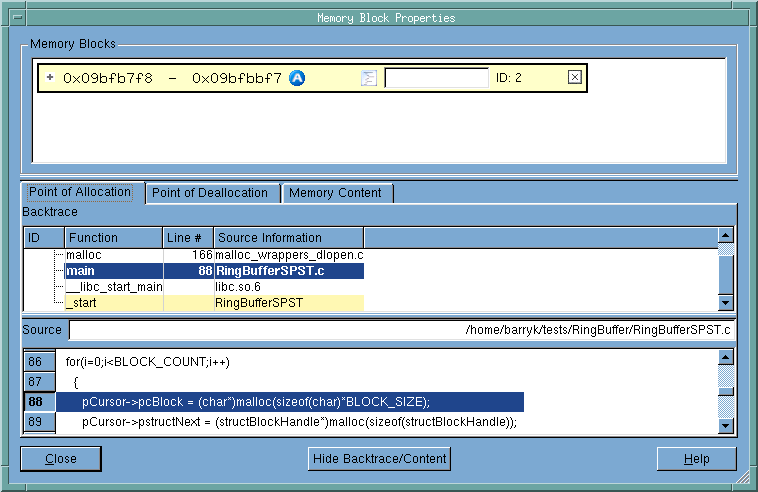
Task: Select the Point of Allocation tab
Action: pyautogui.click(x=80, y=192)
